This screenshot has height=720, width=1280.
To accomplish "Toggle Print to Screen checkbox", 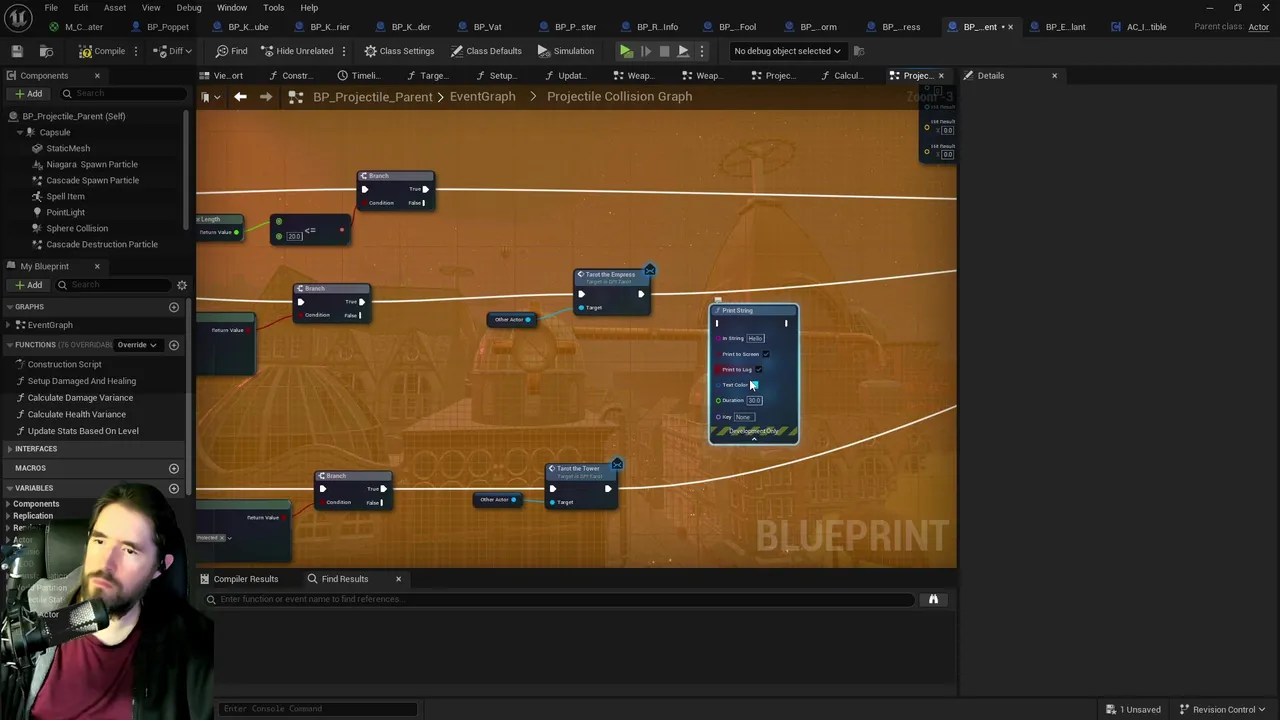I will coord(766,354).
